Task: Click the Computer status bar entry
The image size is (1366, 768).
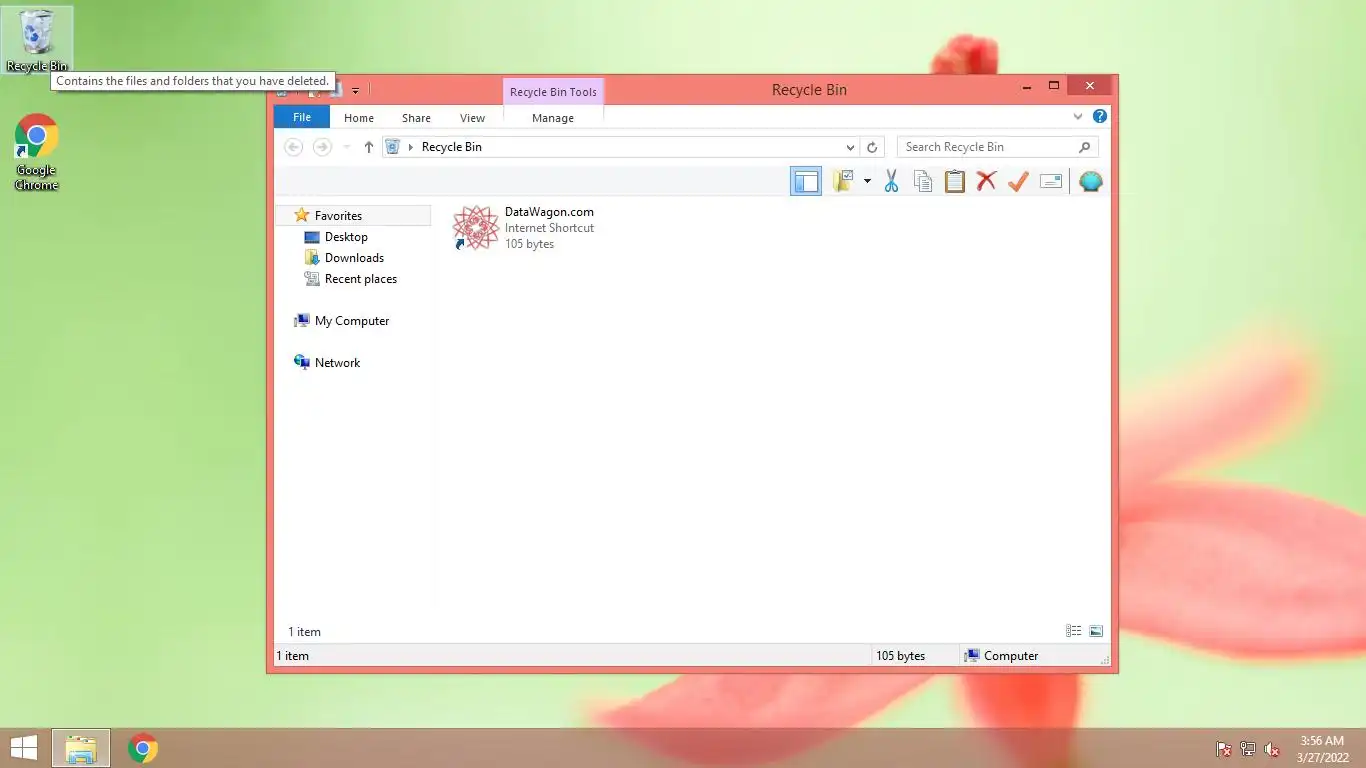Action: (1001, 656)
